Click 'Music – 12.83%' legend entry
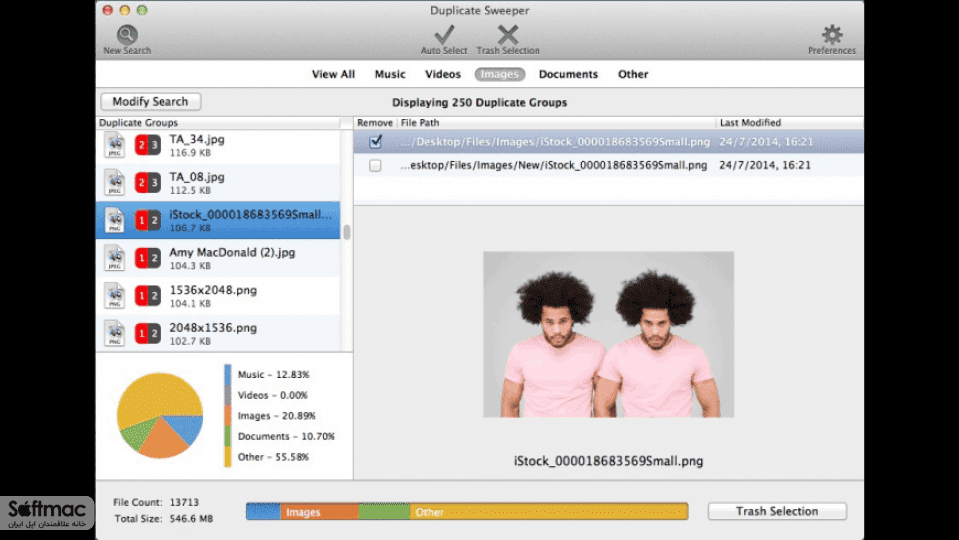This screenshot has height=540, width=959. 273,374
